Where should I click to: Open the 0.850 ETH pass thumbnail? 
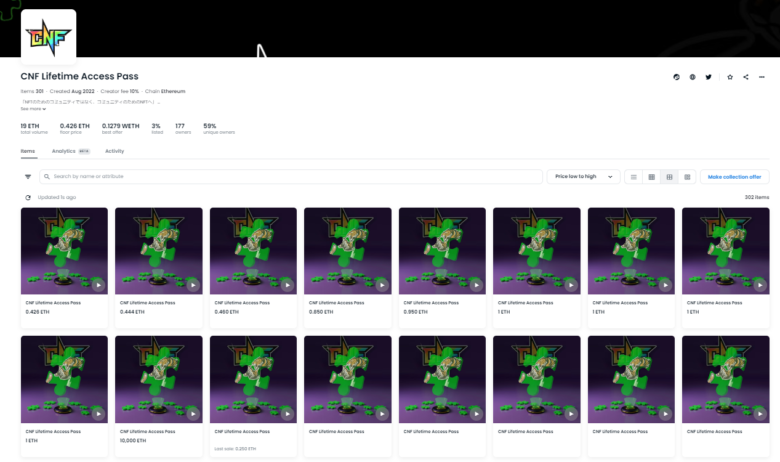coord(348,251)
